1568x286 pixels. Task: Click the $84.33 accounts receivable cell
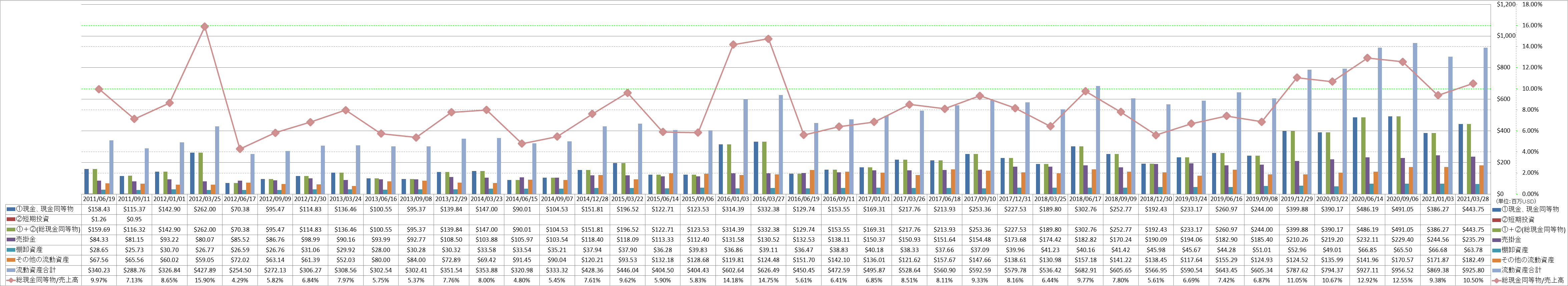pos(99,239)
